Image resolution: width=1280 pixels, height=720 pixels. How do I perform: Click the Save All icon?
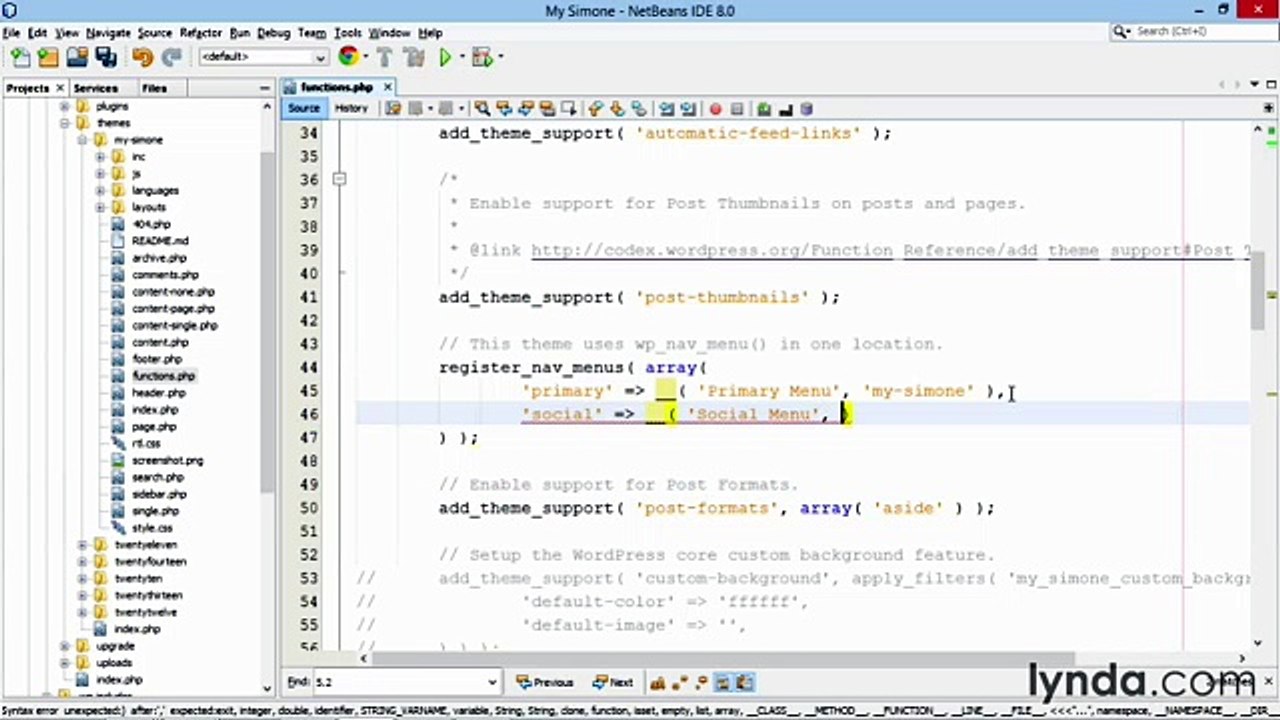point(105,57)
